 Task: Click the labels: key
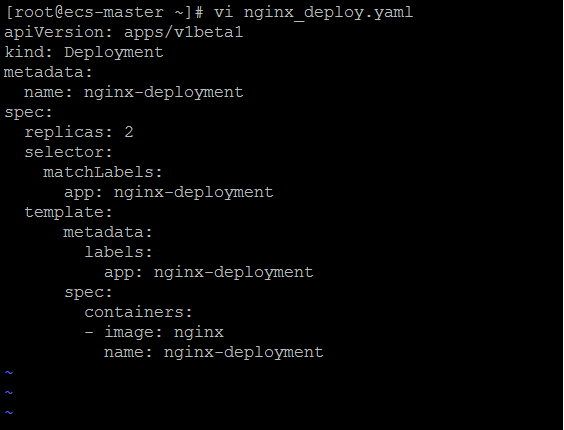119,252
